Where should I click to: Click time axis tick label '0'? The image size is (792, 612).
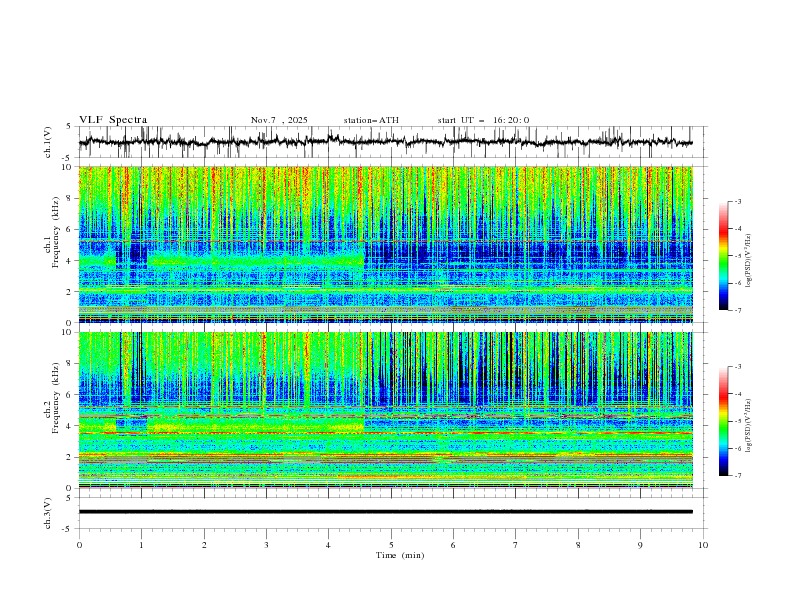point(79,545)
